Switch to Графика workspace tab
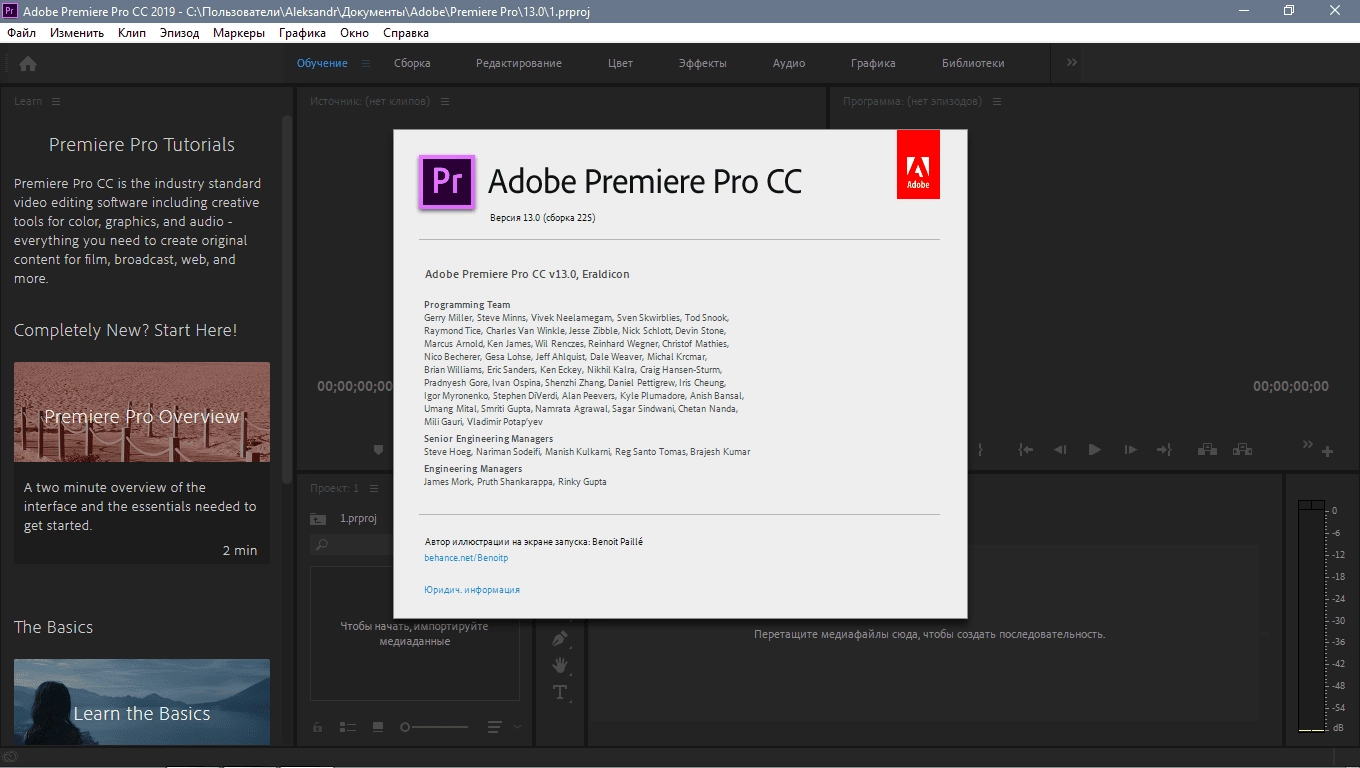The width and height of the screenshot is (1360, 768). click(873, 63)
